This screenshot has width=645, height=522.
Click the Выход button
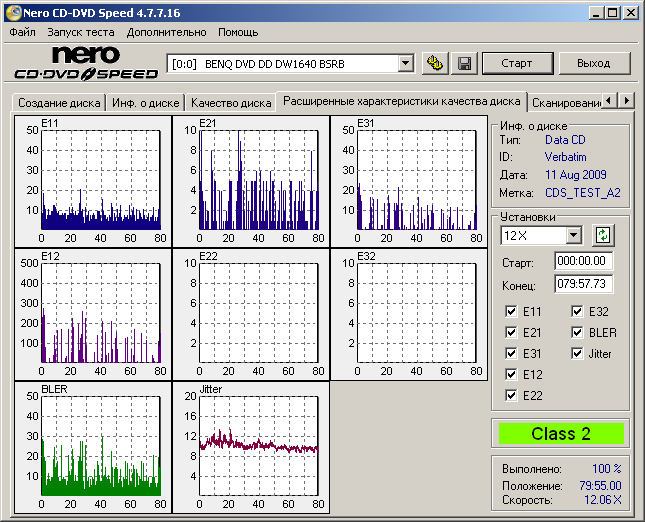click(x=593, y=63)
